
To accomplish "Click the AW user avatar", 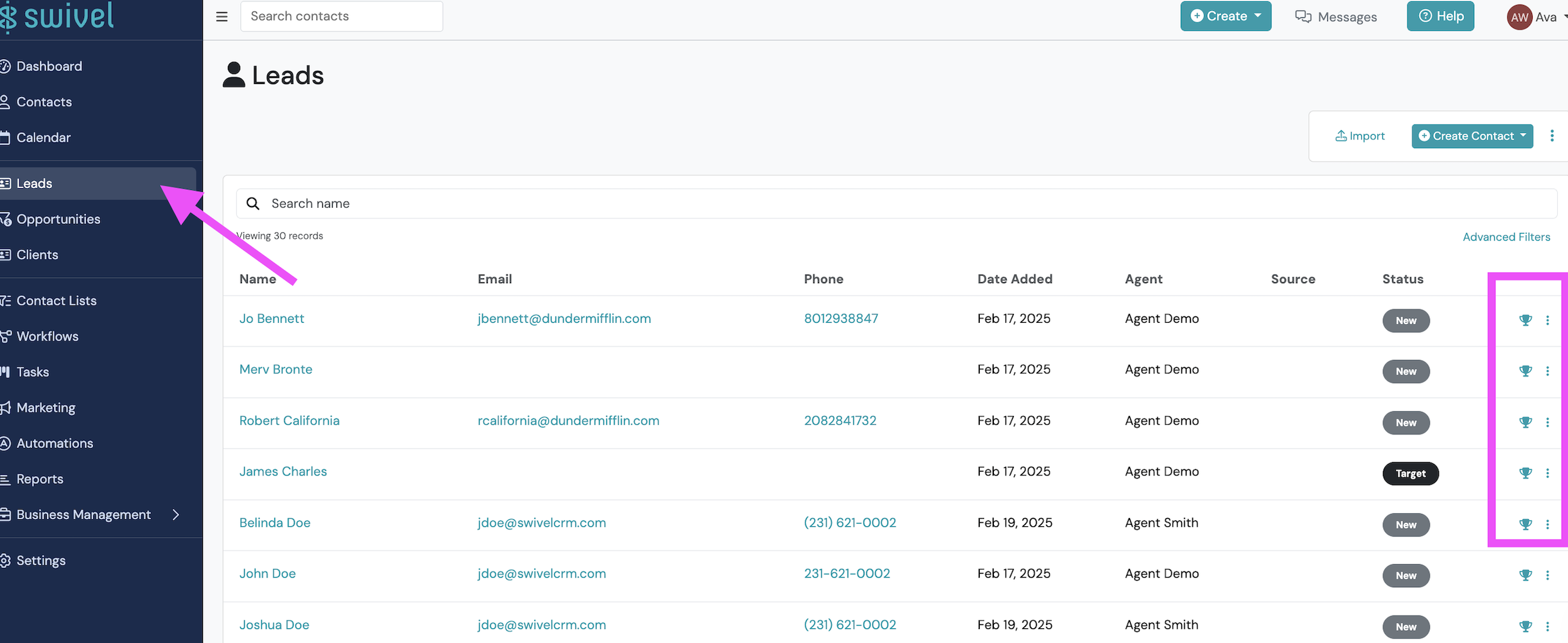I will [1519, 17].
